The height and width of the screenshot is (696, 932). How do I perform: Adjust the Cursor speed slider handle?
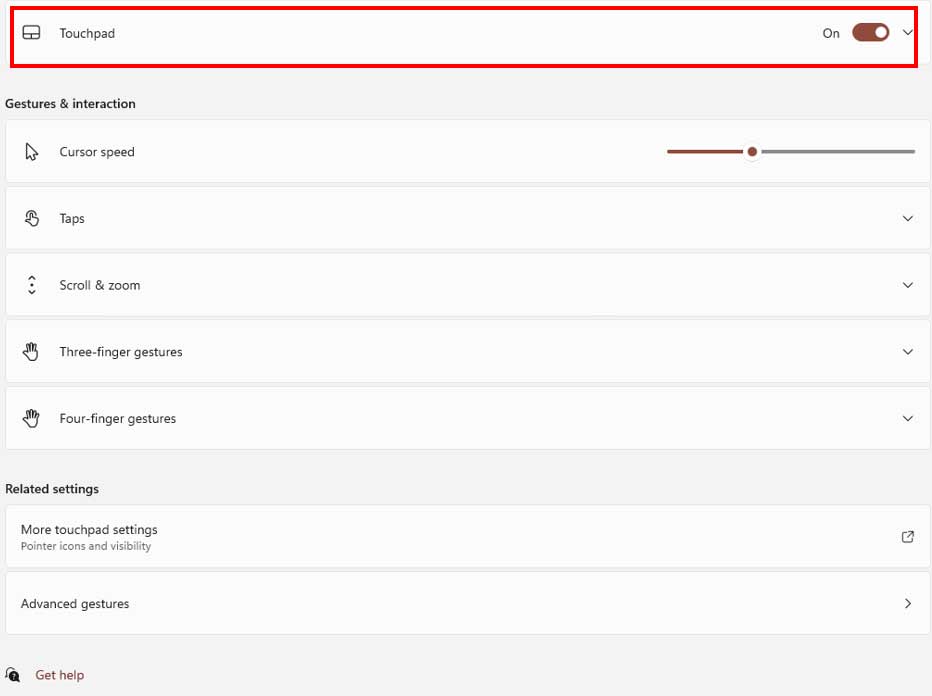click(x=752, y=152)
